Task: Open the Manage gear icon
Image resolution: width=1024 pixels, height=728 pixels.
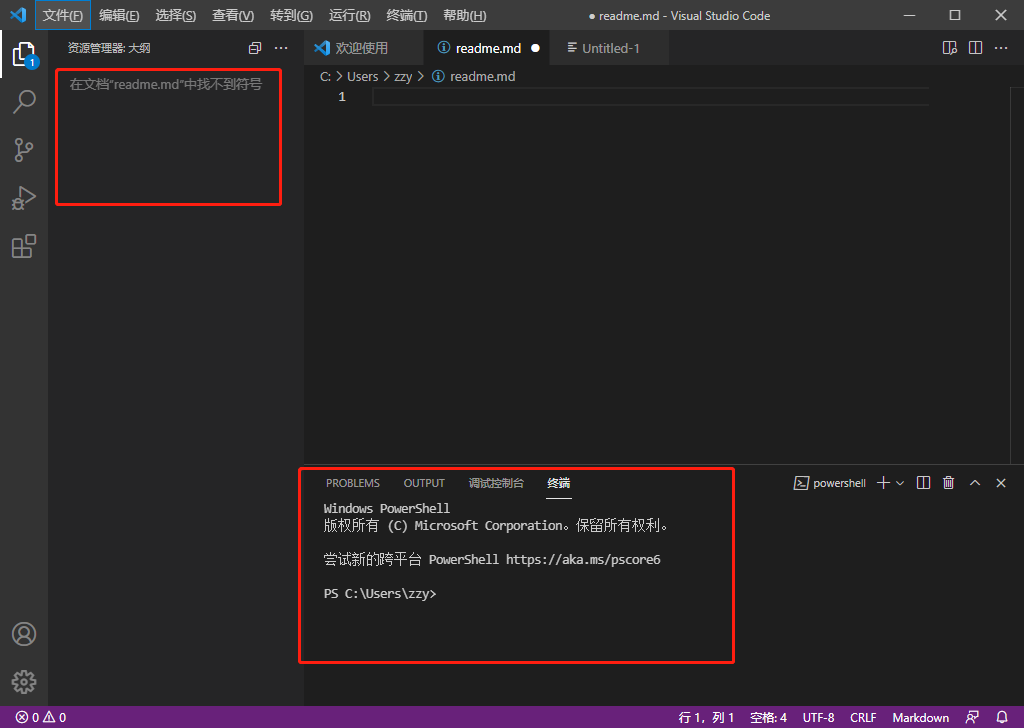Action: 24,682
